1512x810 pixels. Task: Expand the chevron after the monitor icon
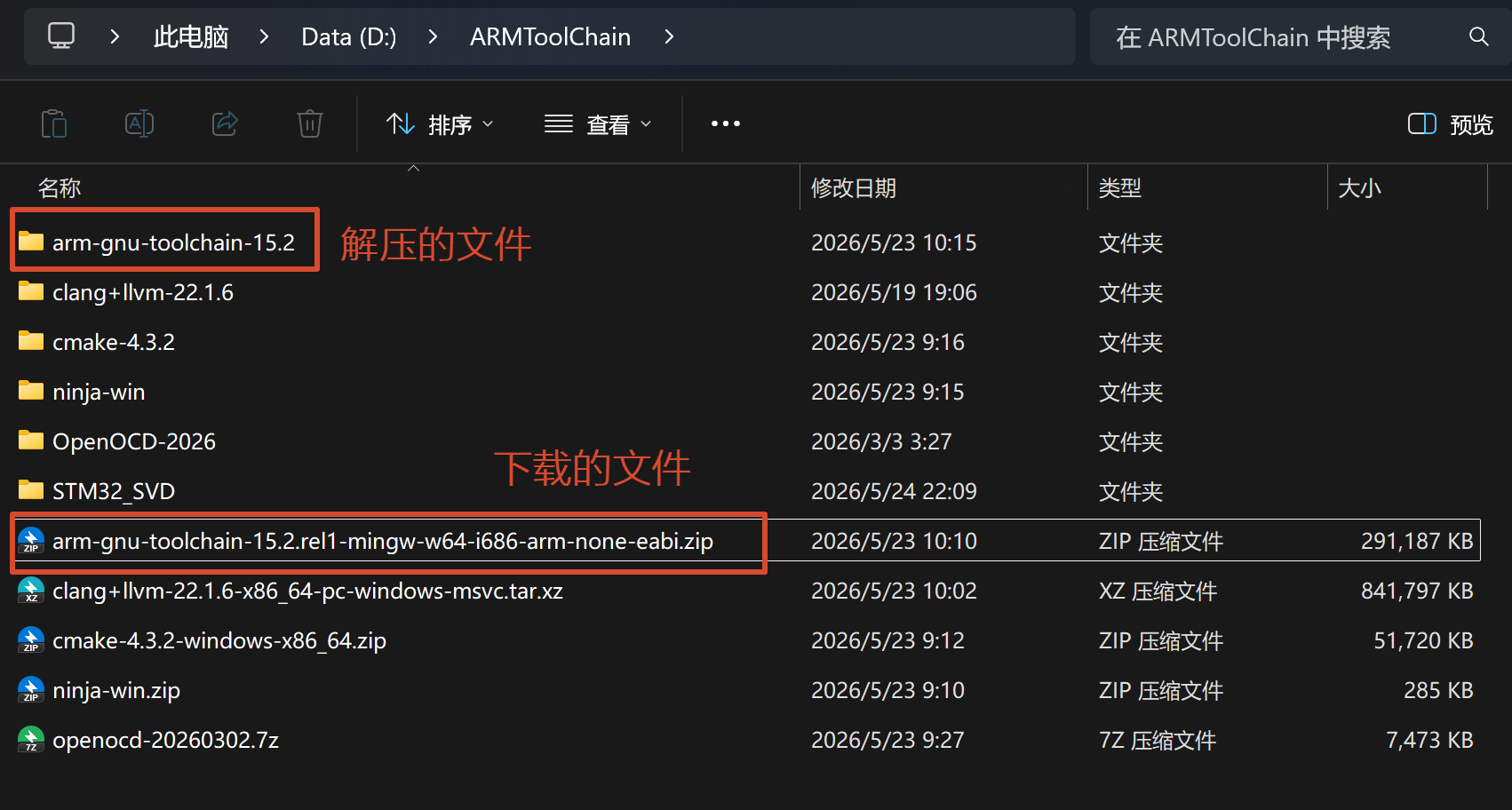point(115,36)
